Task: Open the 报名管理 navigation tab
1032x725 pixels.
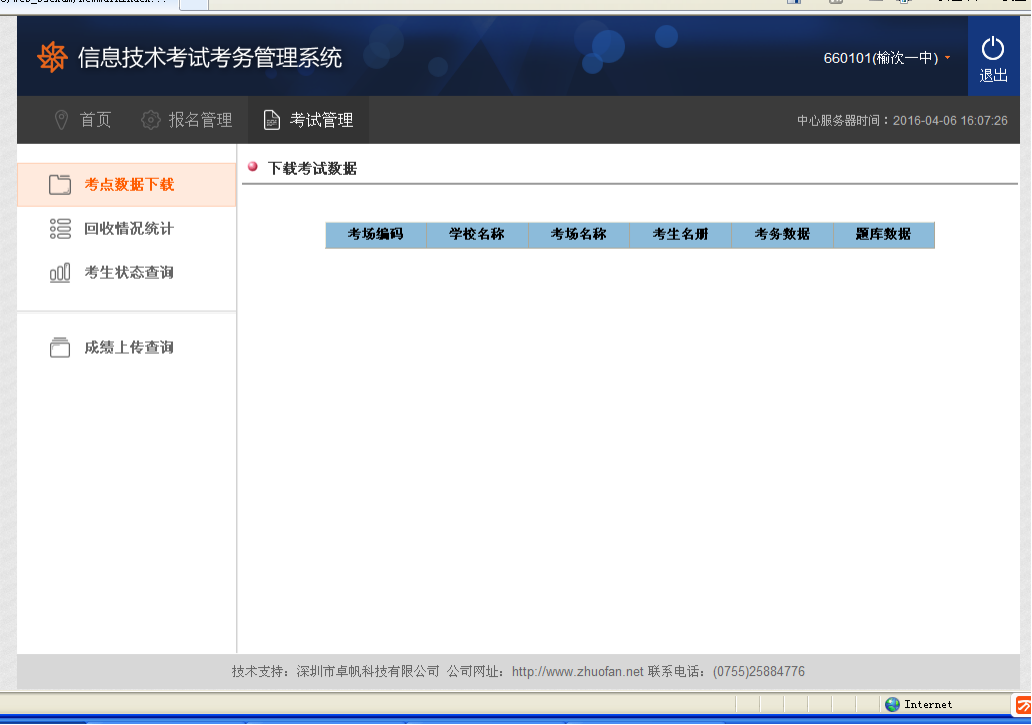Action: pyautogui.click(x=200, y=120)
